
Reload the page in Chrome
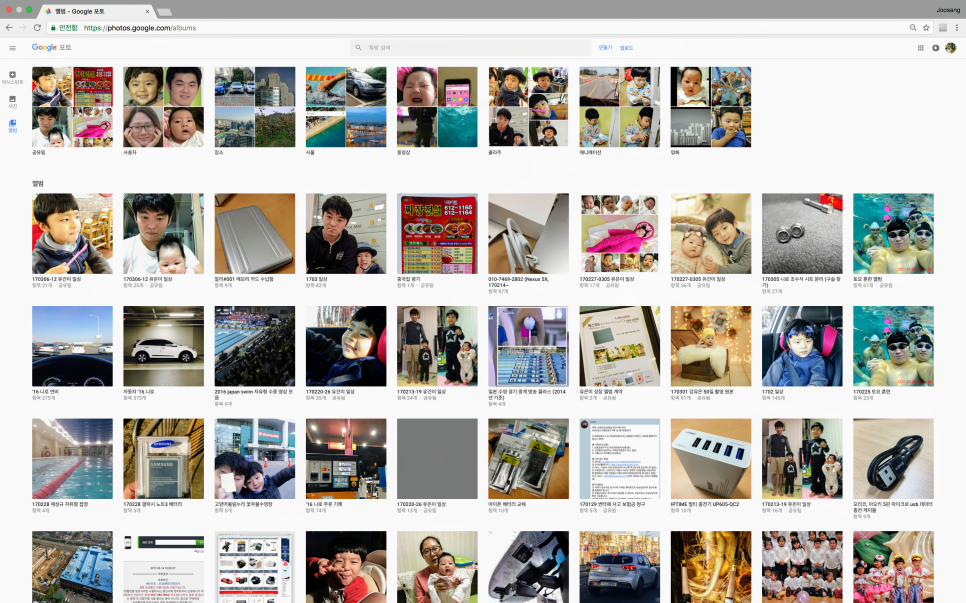coord(37,28)
